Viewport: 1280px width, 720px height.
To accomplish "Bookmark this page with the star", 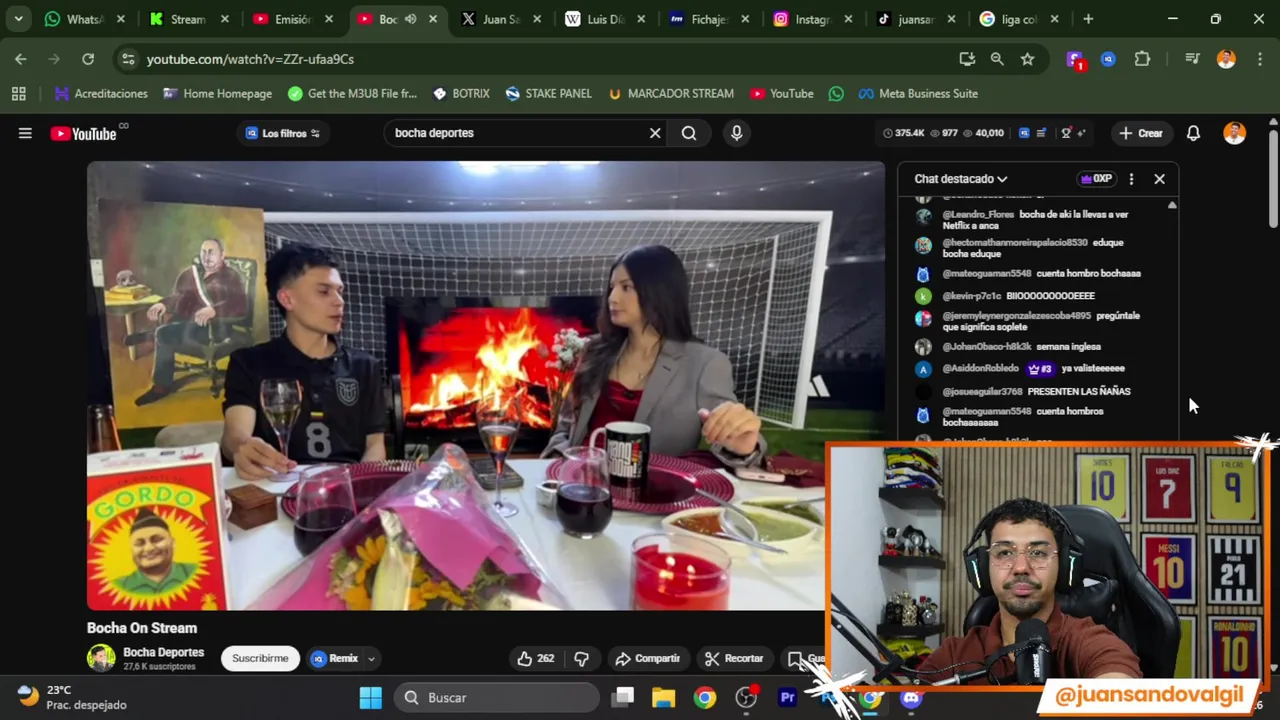I will click(x=1027, y=59).
